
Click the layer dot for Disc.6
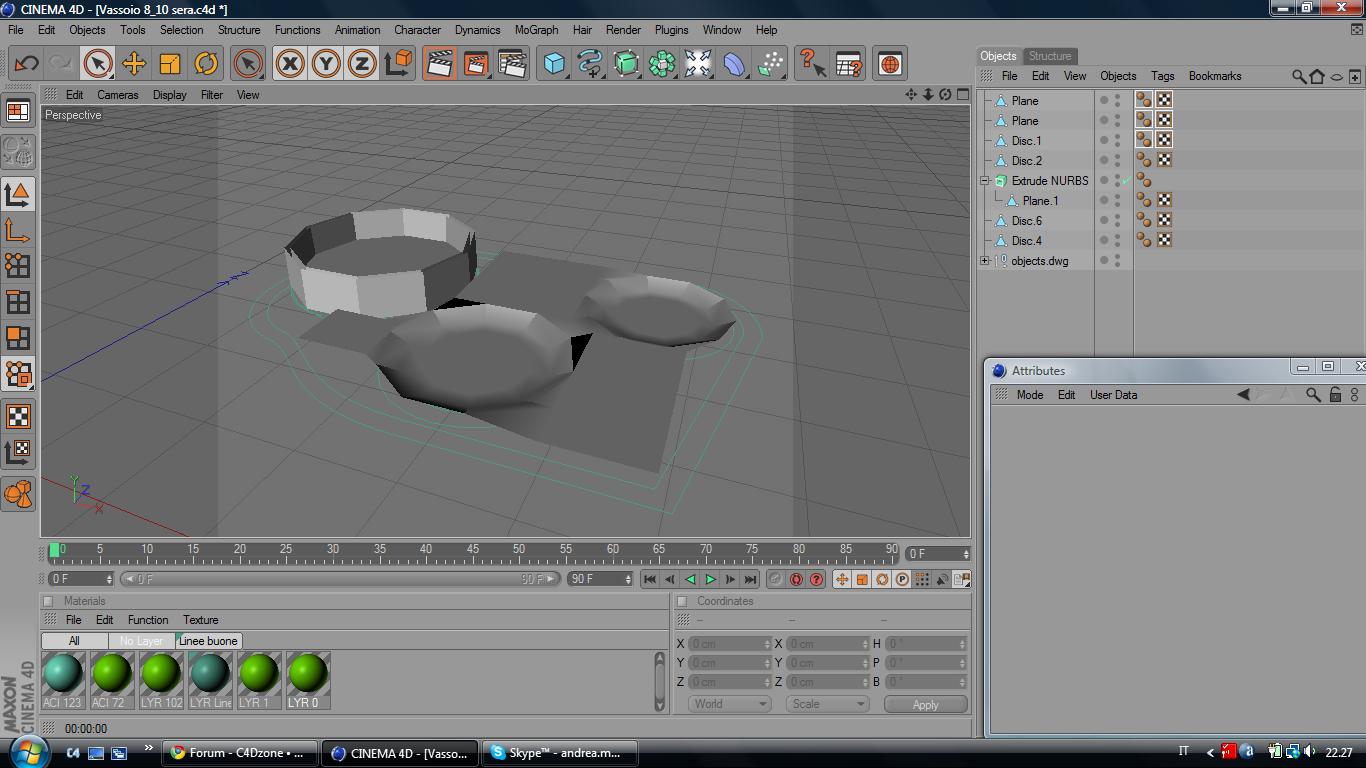(1104, 221)
